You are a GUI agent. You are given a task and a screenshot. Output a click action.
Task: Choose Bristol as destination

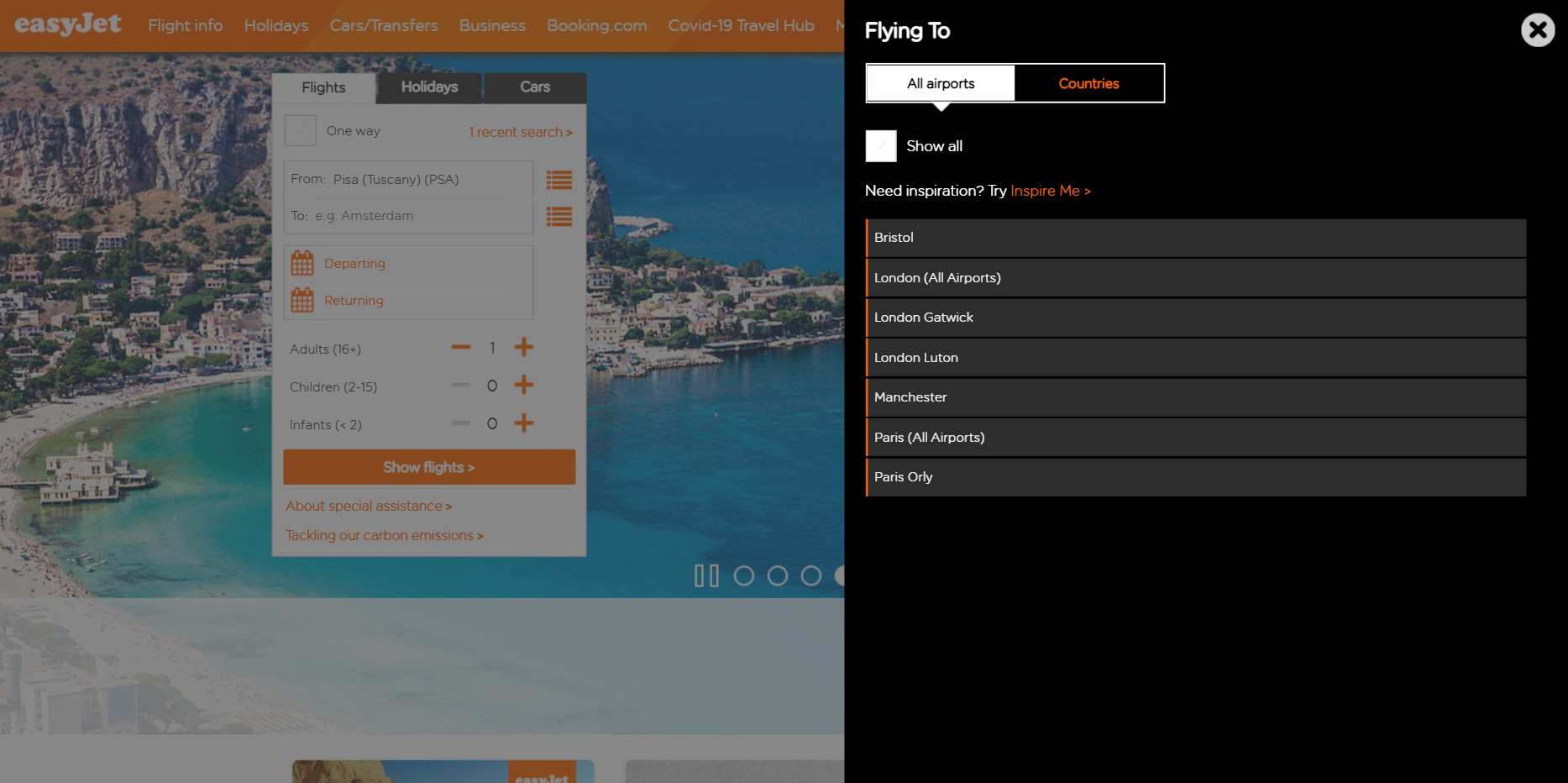pos(1196,238)
